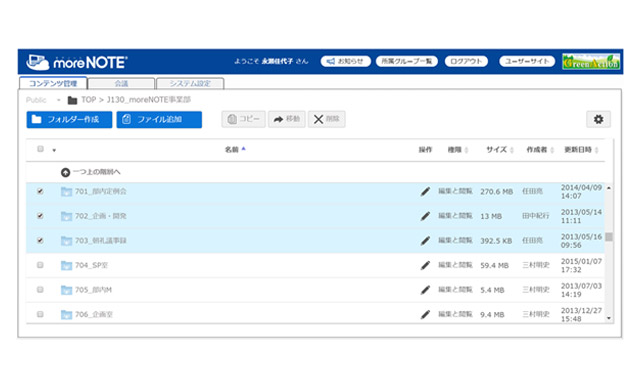Click the vertical scrollbar thumb in file list
The height and width of the screenshot is (380, 640).
[609, 237]
